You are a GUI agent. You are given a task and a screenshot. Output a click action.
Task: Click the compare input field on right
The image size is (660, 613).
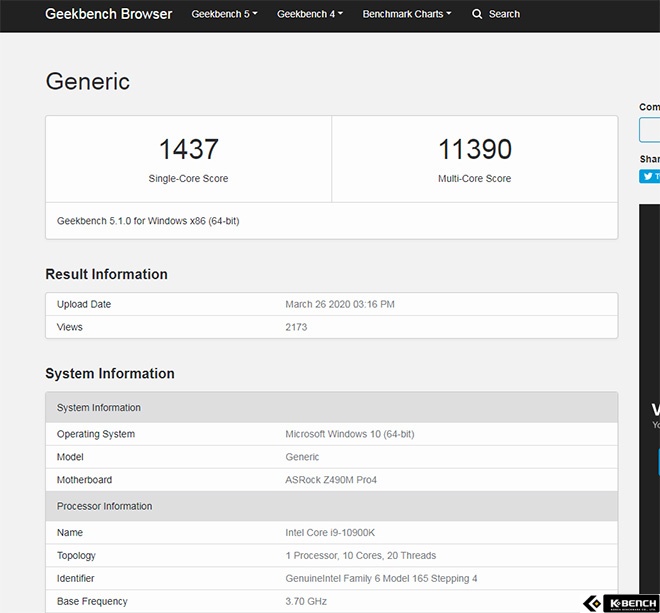[649, 130]
